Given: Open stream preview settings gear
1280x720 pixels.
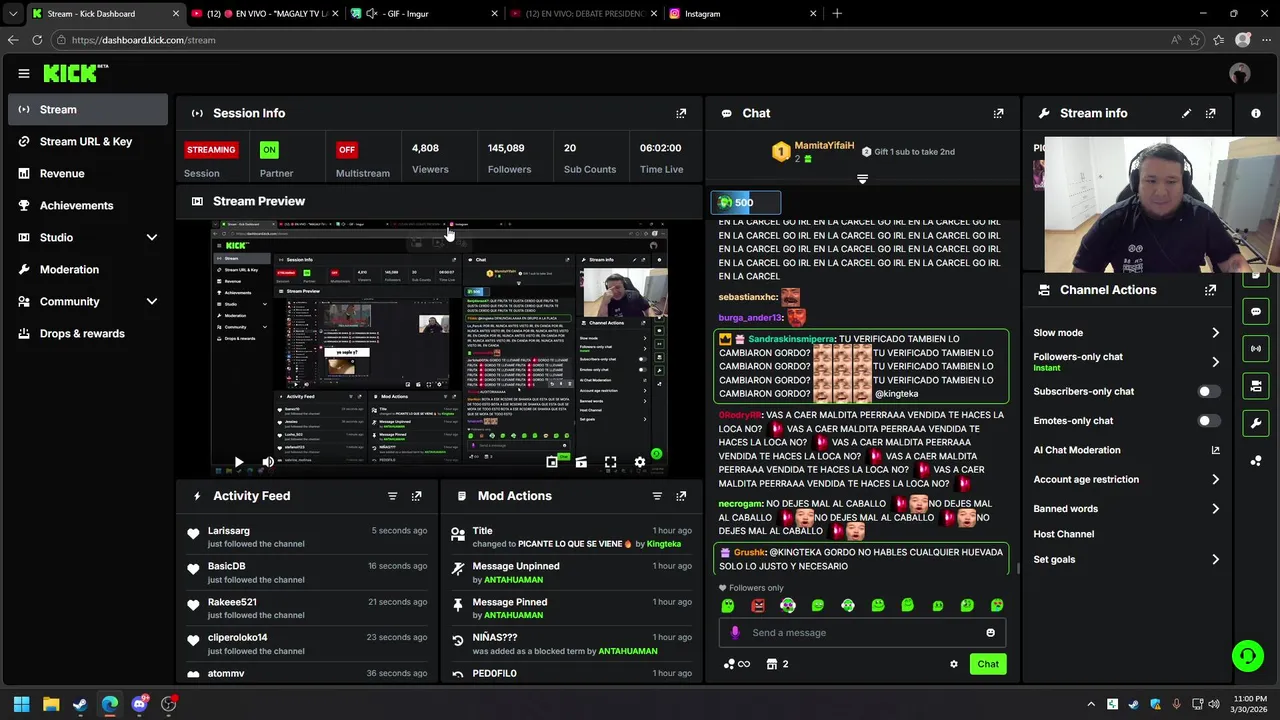Looking at the screenshot, I should click(640, 462).
